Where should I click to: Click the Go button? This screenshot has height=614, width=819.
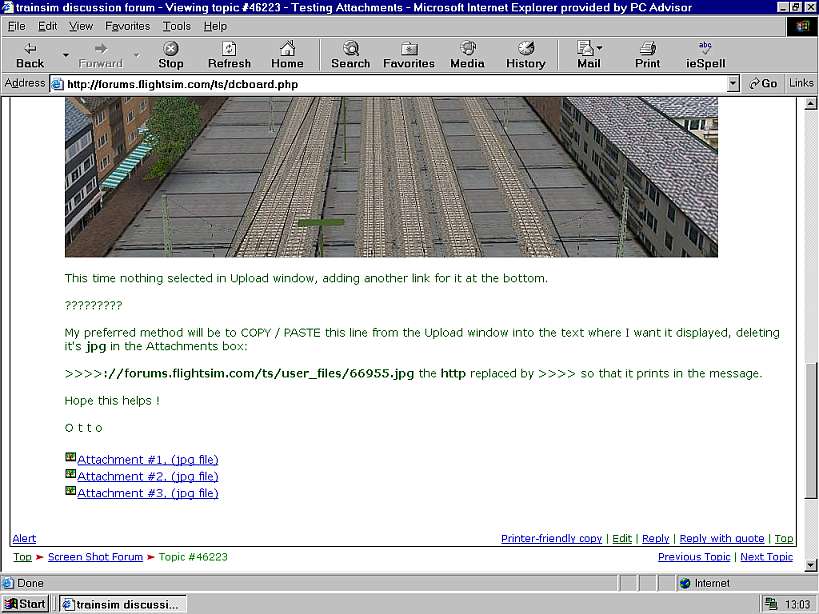tap(763, 84)
